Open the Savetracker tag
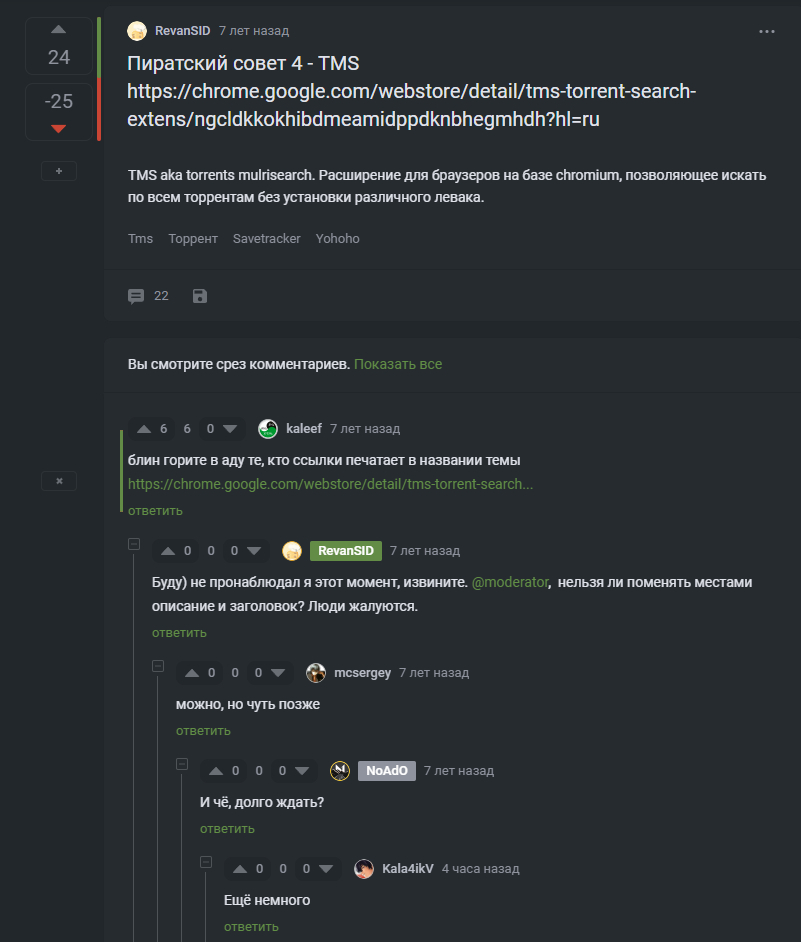Viewport: 801px width, 942px height. pos(266,239)
